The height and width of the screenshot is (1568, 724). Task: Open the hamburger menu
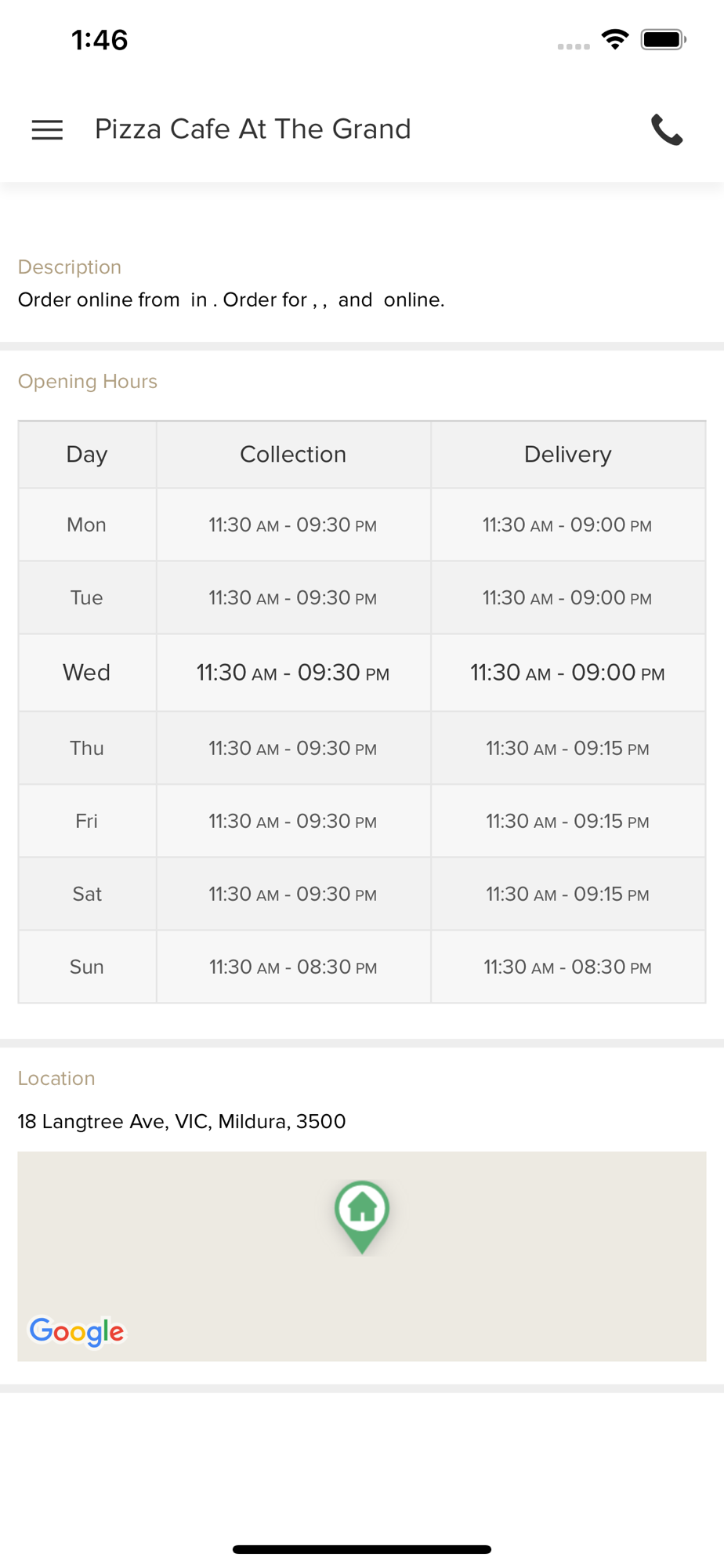(x=47, y=129)
